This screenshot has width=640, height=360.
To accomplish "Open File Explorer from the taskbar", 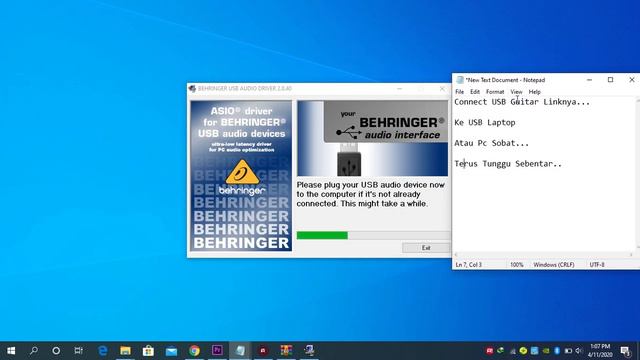I will pyautogui.click(x=125, y=351).
